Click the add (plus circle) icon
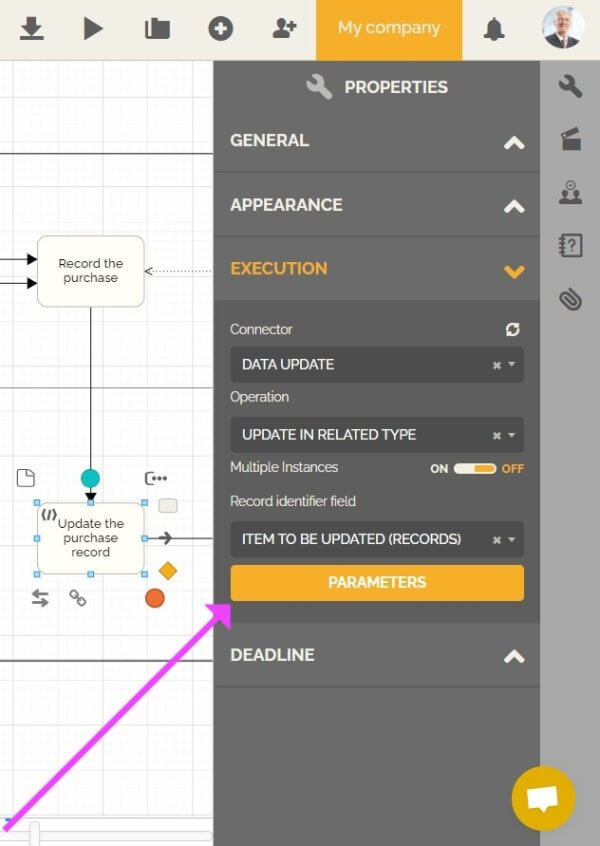600x846 pixels. [x=220, y=29]
